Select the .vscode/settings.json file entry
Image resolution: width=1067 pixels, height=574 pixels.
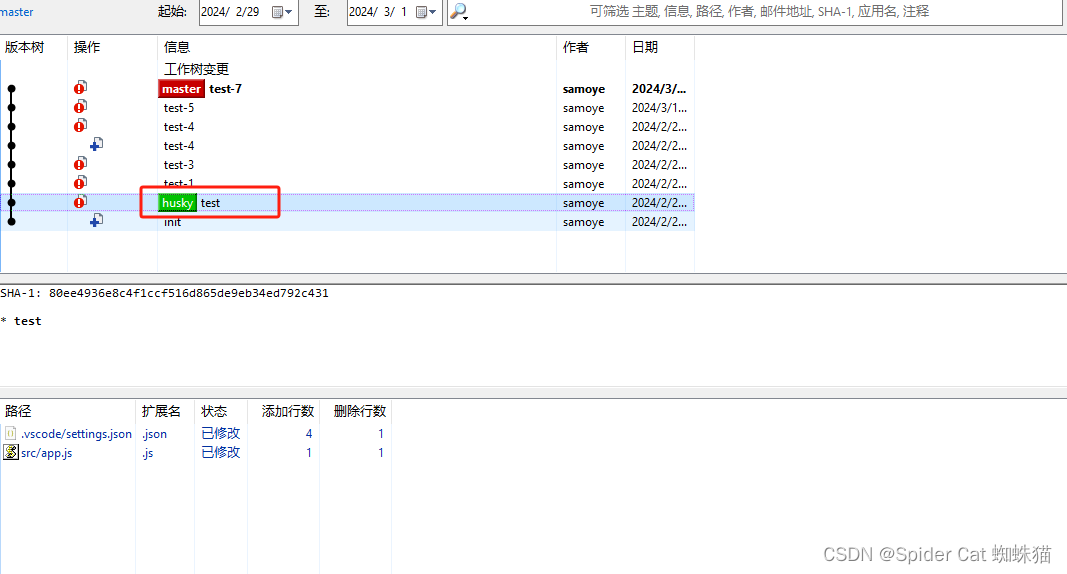pyautogui.click(x=76, y=434)
